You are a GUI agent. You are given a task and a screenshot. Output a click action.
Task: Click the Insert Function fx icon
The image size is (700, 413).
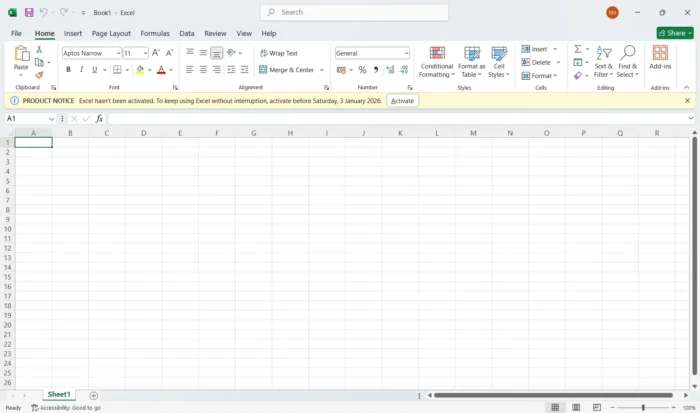point(99,118)
